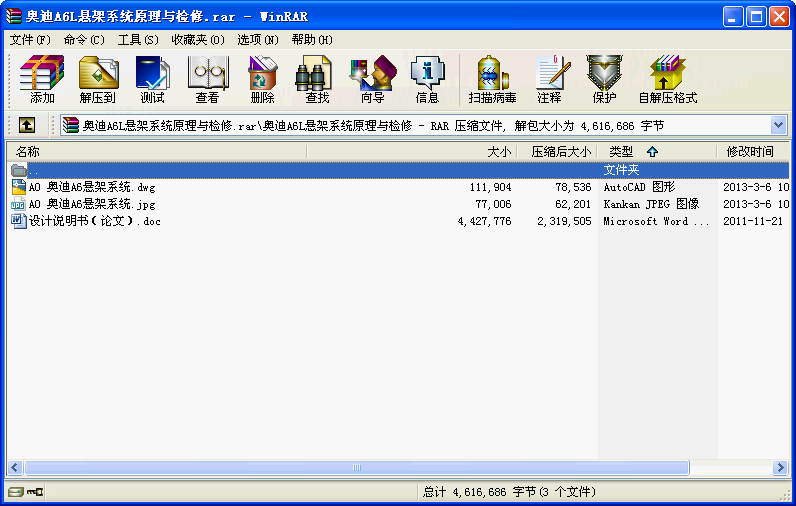Click the scrollbar right arrow

[x=780, y=467]
